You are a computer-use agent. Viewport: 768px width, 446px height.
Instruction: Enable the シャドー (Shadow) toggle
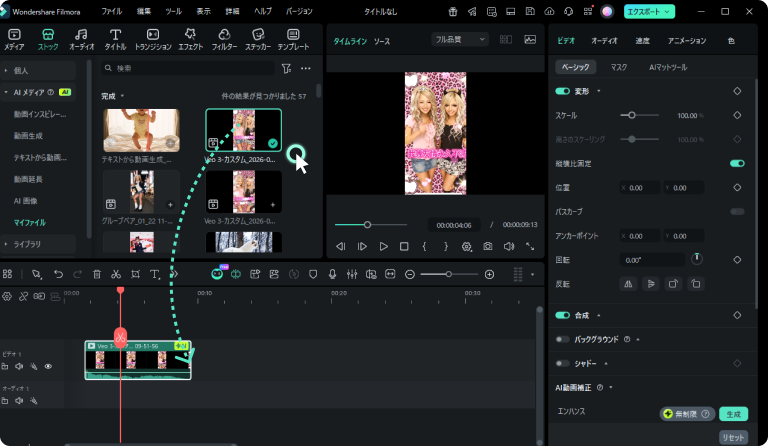(562, 363)
